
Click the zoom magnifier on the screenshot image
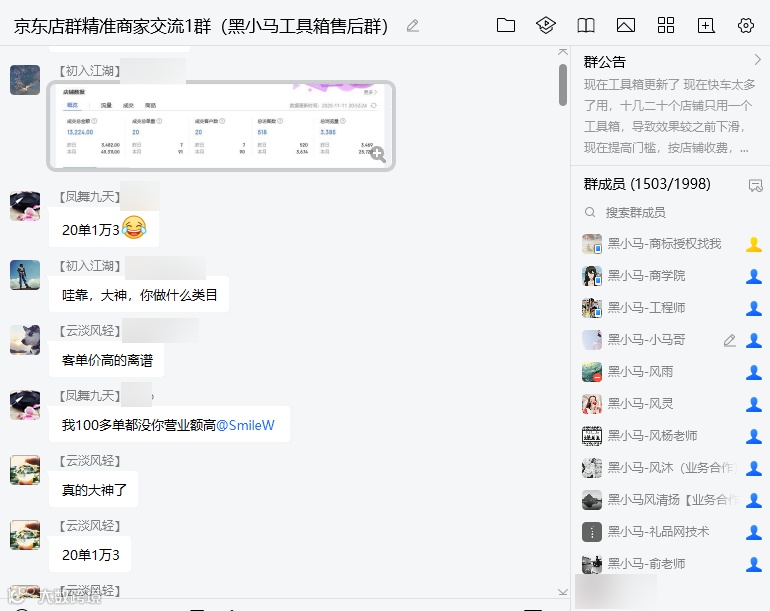(378, 154)
